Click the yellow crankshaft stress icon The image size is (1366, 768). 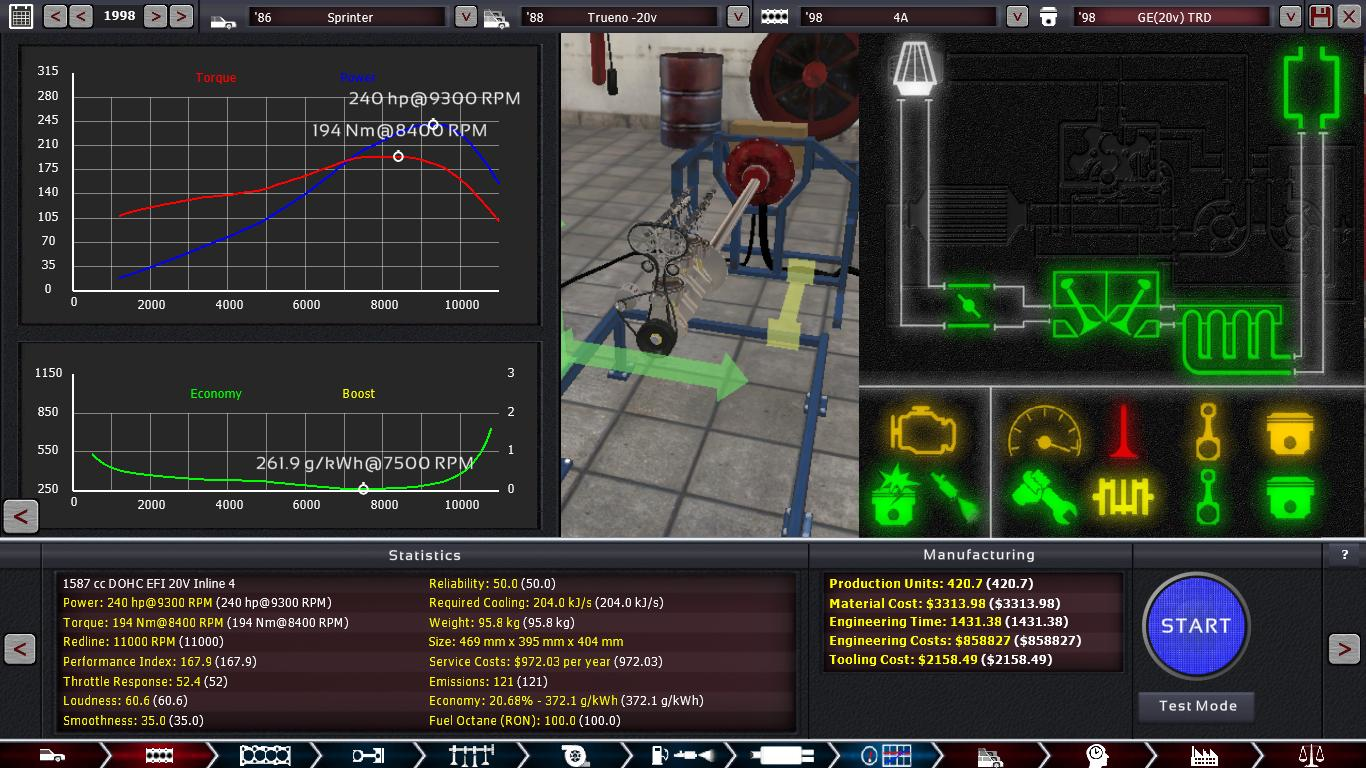click(1122, 496)
